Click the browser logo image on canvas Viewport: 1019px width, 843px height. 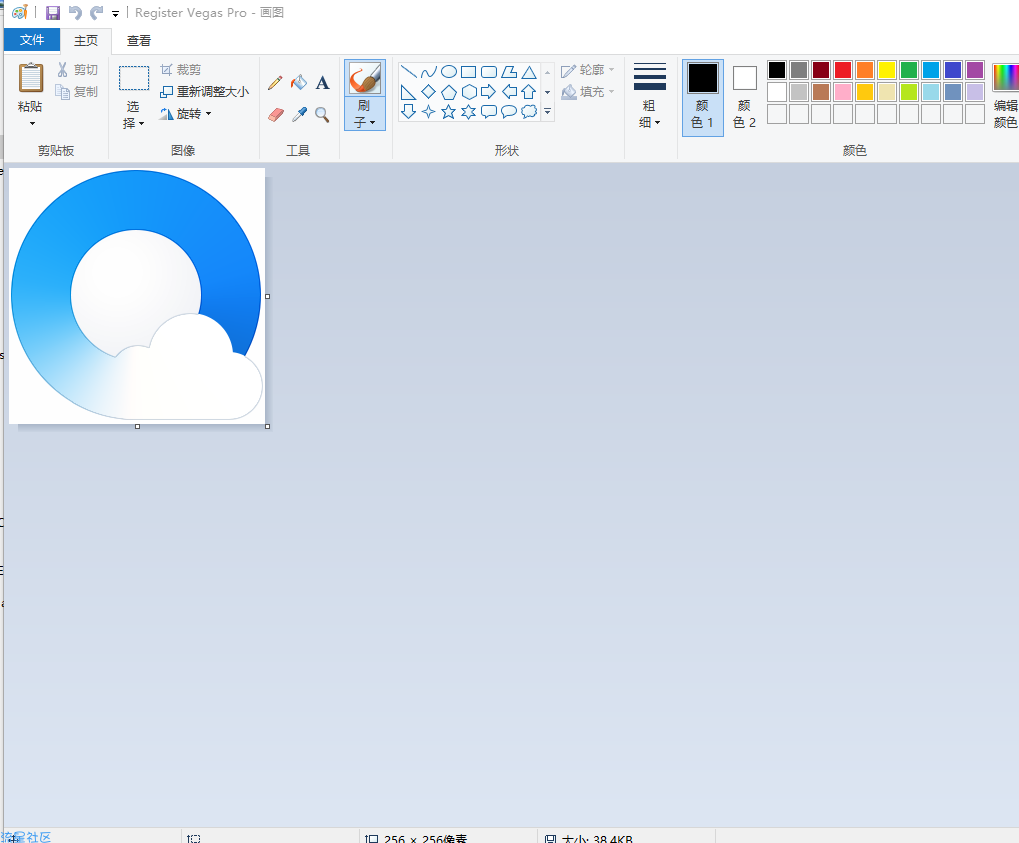pos(137,296)
